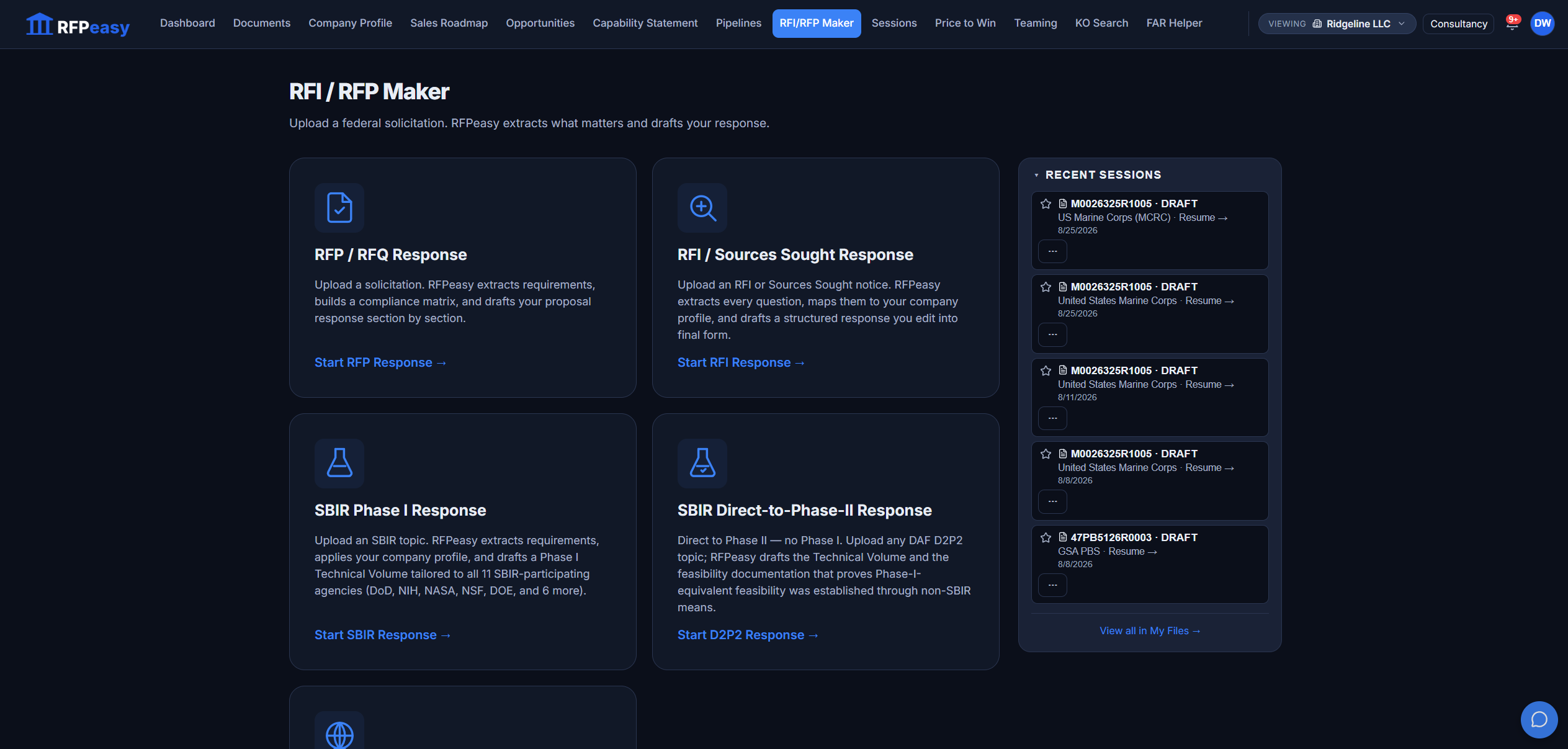Star the M0026325R1005 session dated 8/8/2026
Screen dimensions: 1568x749
tap(1046, 454)
